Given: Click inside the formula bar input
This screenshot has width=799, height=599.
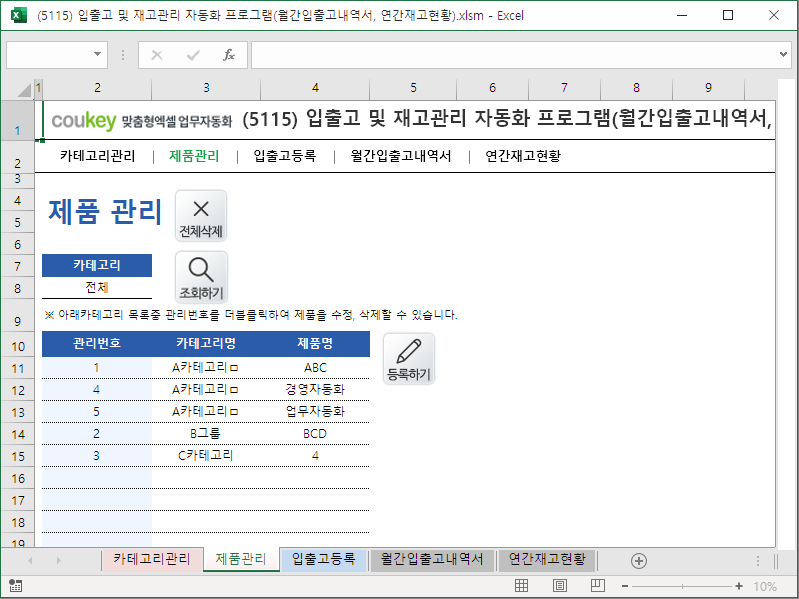Looking at the screenshot, I should pyautogui.click(x=514, y=55).
